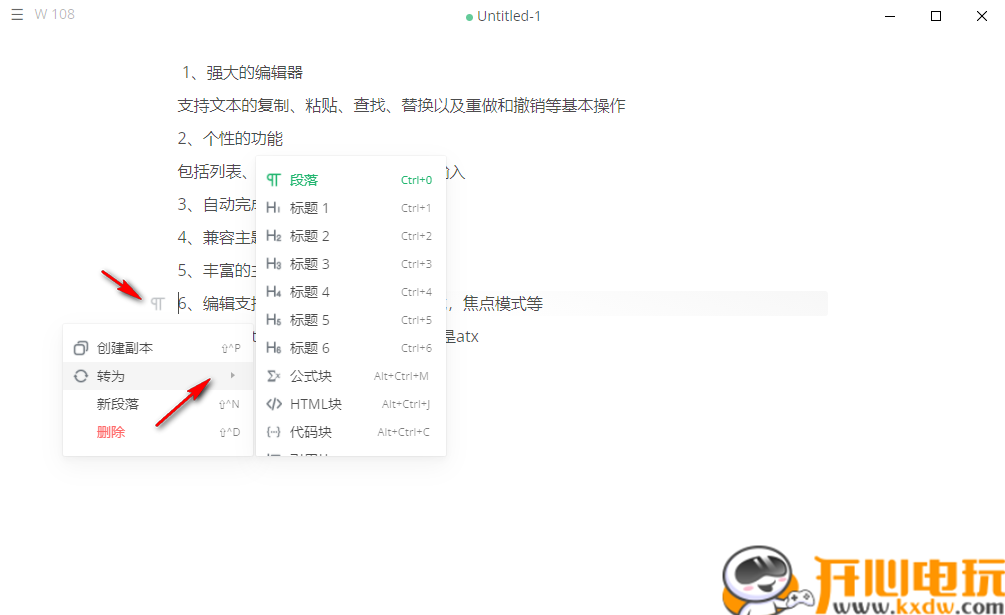Viewport: 1005px width, 615px height.
Task: Select 标题 3 in the convert submenu
Action: tap(308, 263)
